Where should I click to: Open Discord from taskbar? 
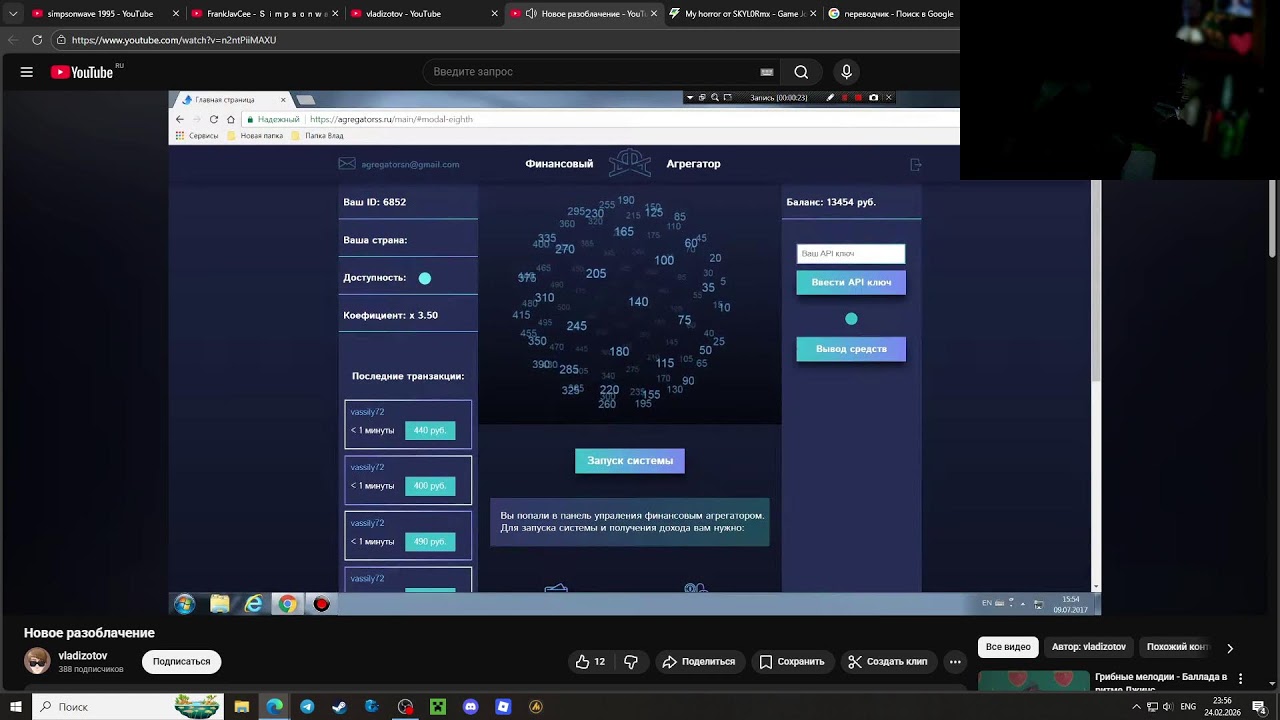470,707
